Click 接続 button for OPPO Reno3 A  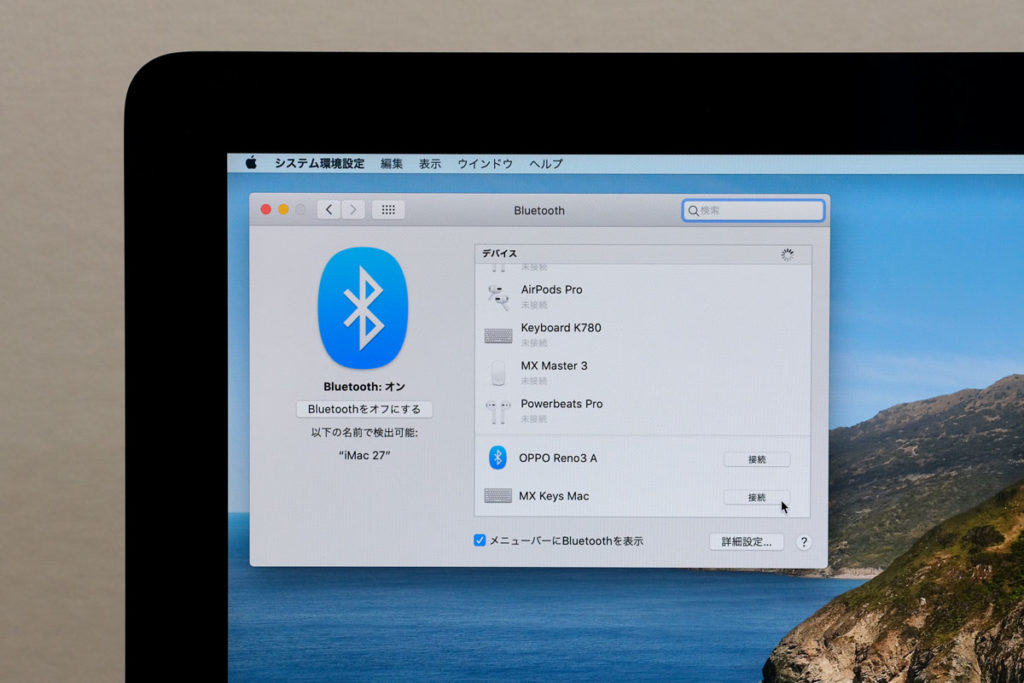pyautogui.click(x=757, y=460)
